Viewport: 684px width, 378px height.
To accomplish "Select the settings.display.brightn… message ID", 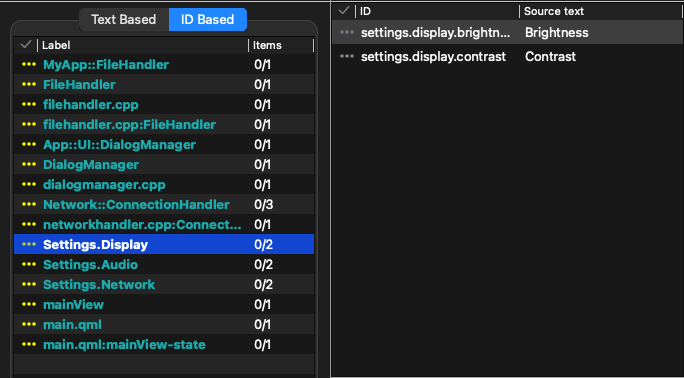I will (x=435, y=33).
